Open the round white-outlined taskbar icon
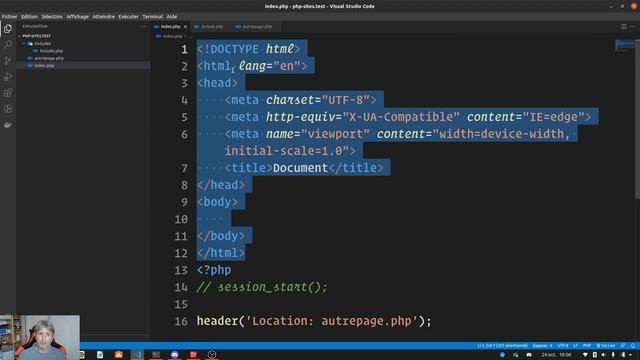The height and width of the screenshot is (360, 640). pyautogui.click(x=212, y=355)
